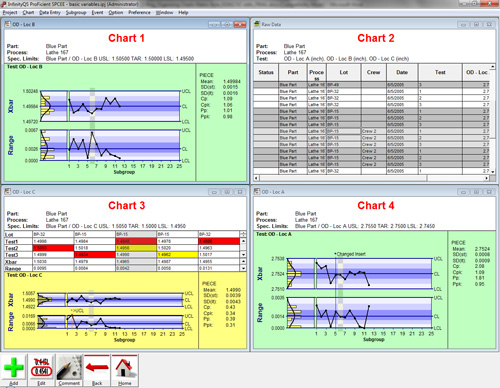Image resolution: width=500 pixels, height=388 pixels.
Task: Open the Option menu
Action: coord(116,13)
